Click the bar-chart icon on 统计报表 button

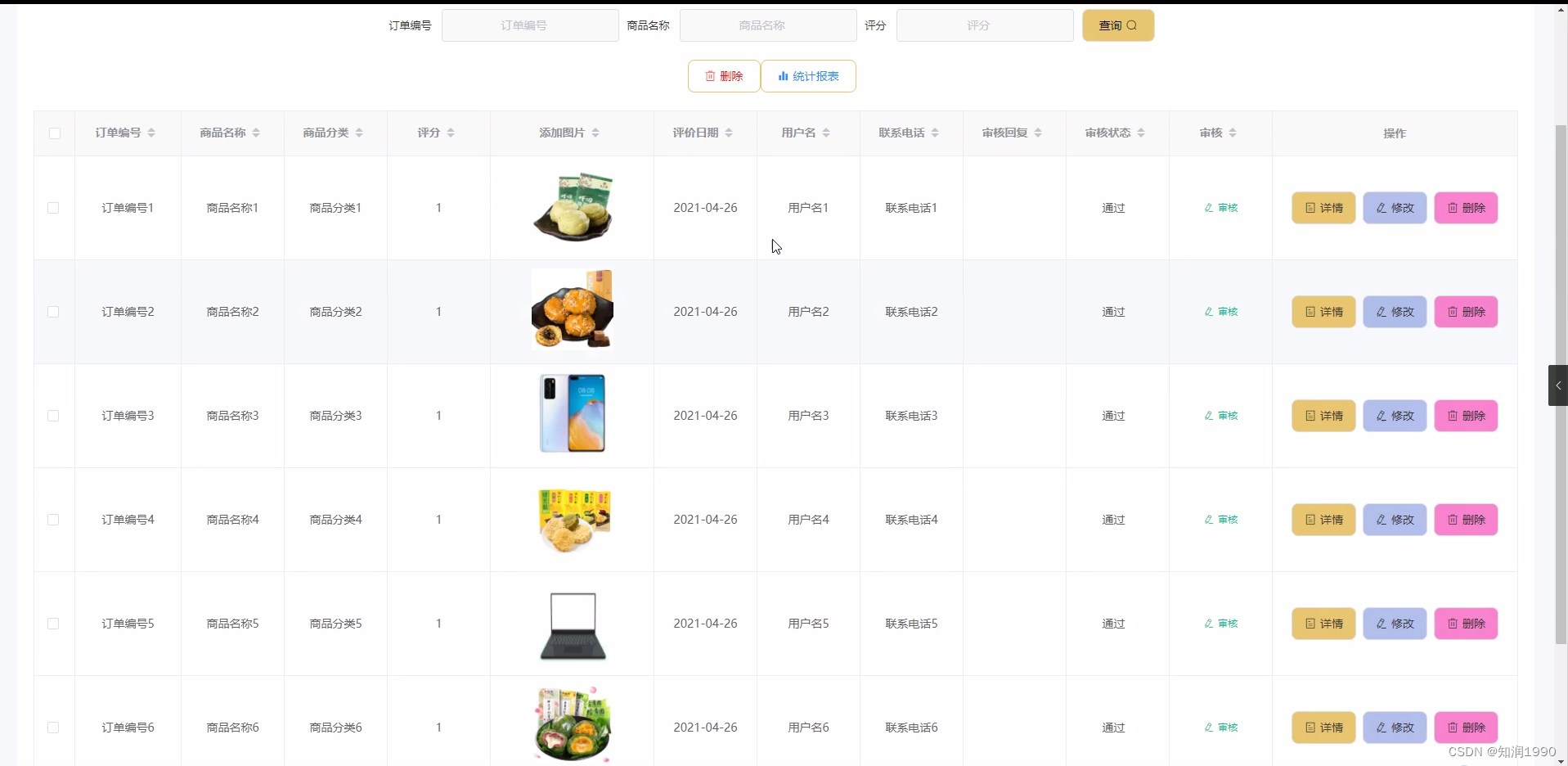tap(784, 76)
